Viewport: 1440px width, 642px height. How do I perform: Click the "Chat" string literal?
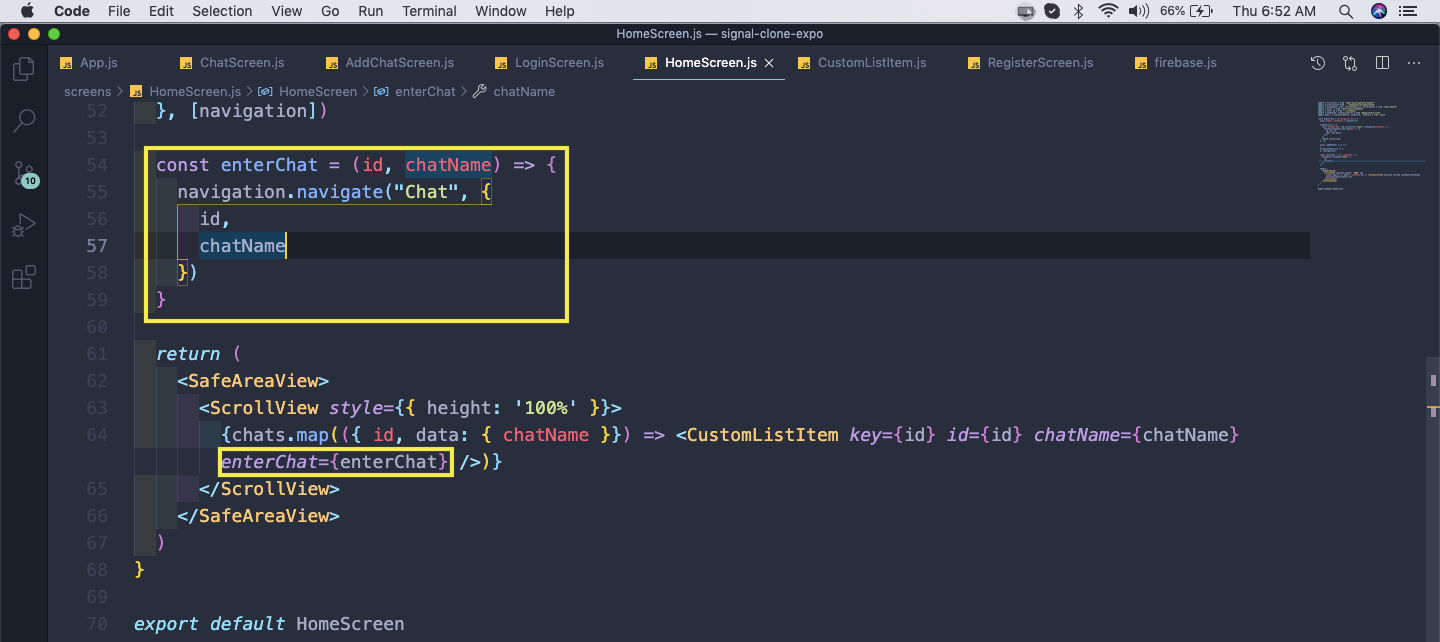tap(425, 192)
